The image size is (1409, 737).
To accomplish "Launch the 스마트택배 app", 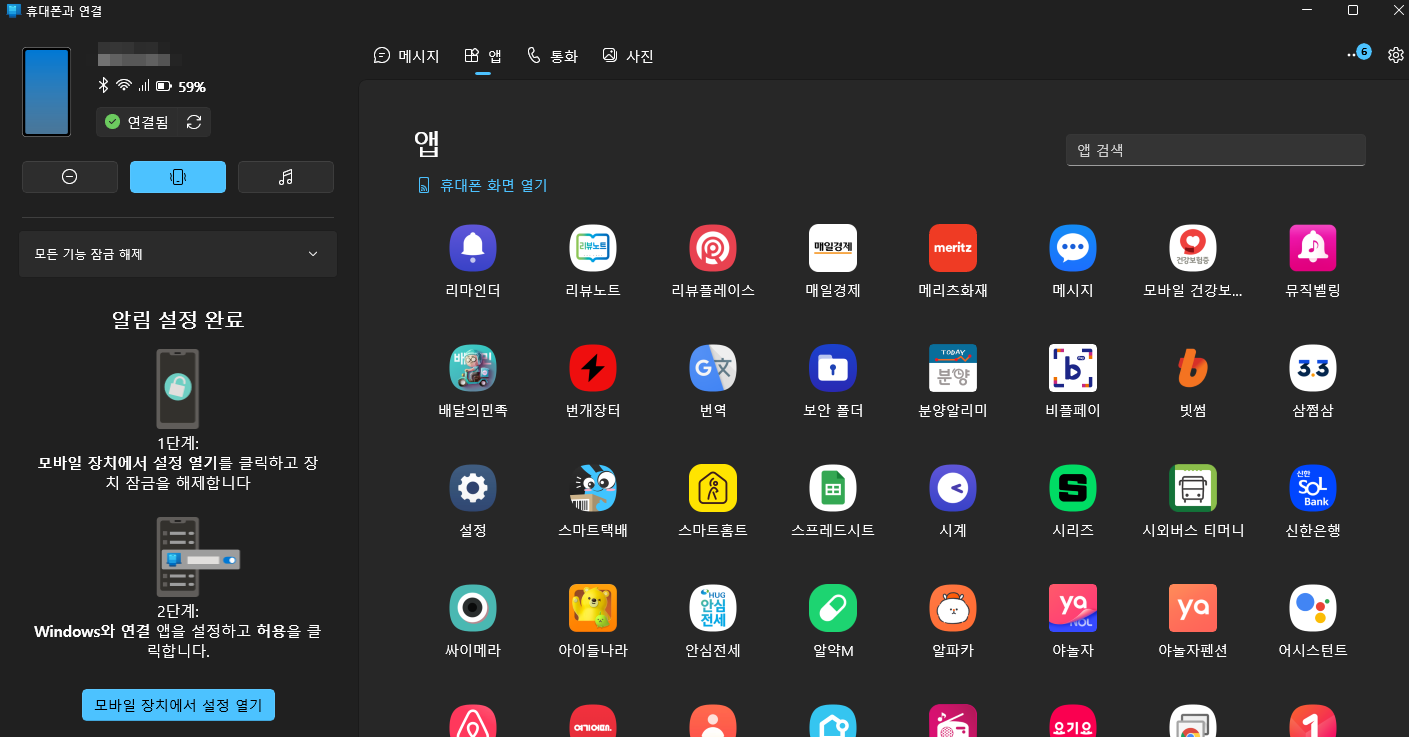I will pyautogui.click(x=593, y=488).
